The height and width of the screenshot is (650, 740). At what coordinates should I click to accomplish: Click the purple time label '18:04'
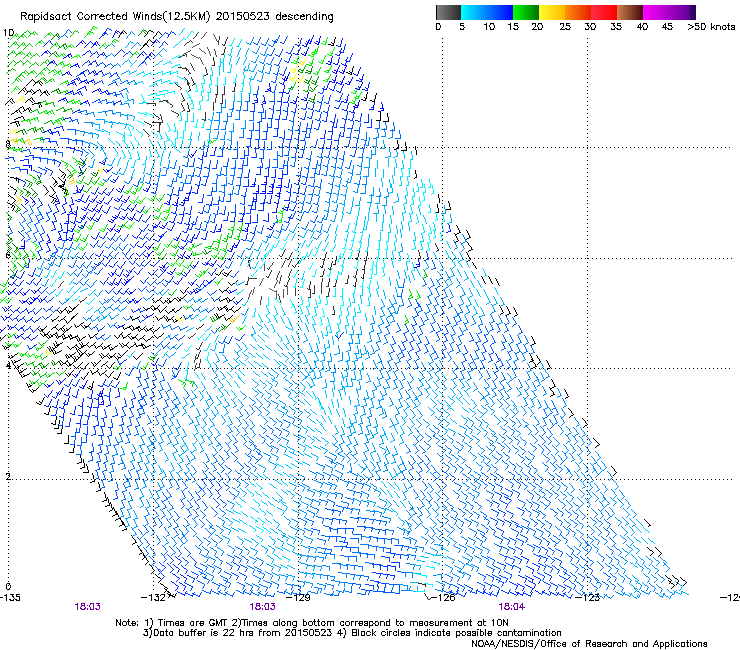point(512,607)
